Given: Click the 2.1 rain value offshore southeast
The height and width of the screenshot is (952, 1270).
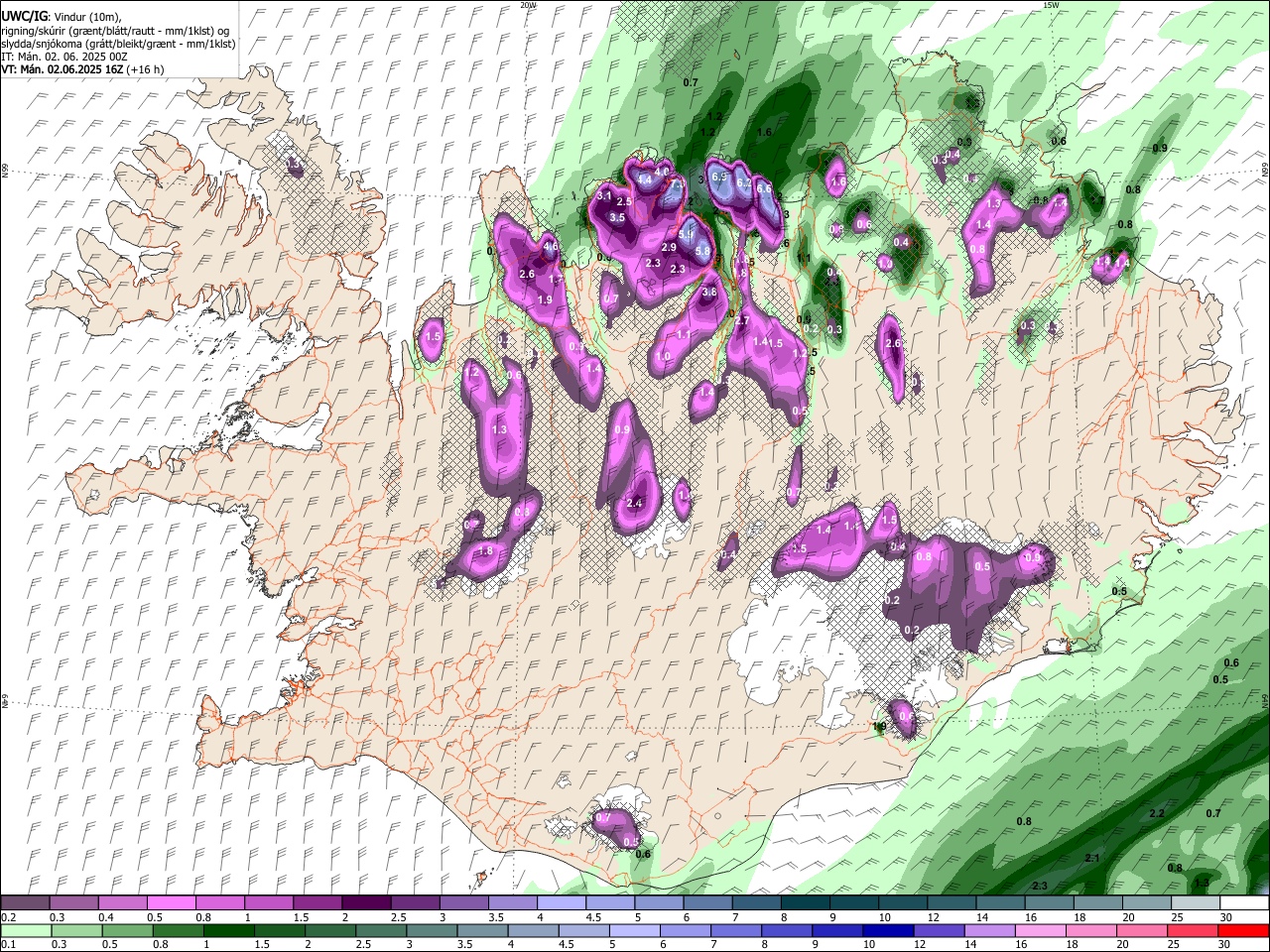Looking at the screenshot, I should click(x=1092, y=858).
